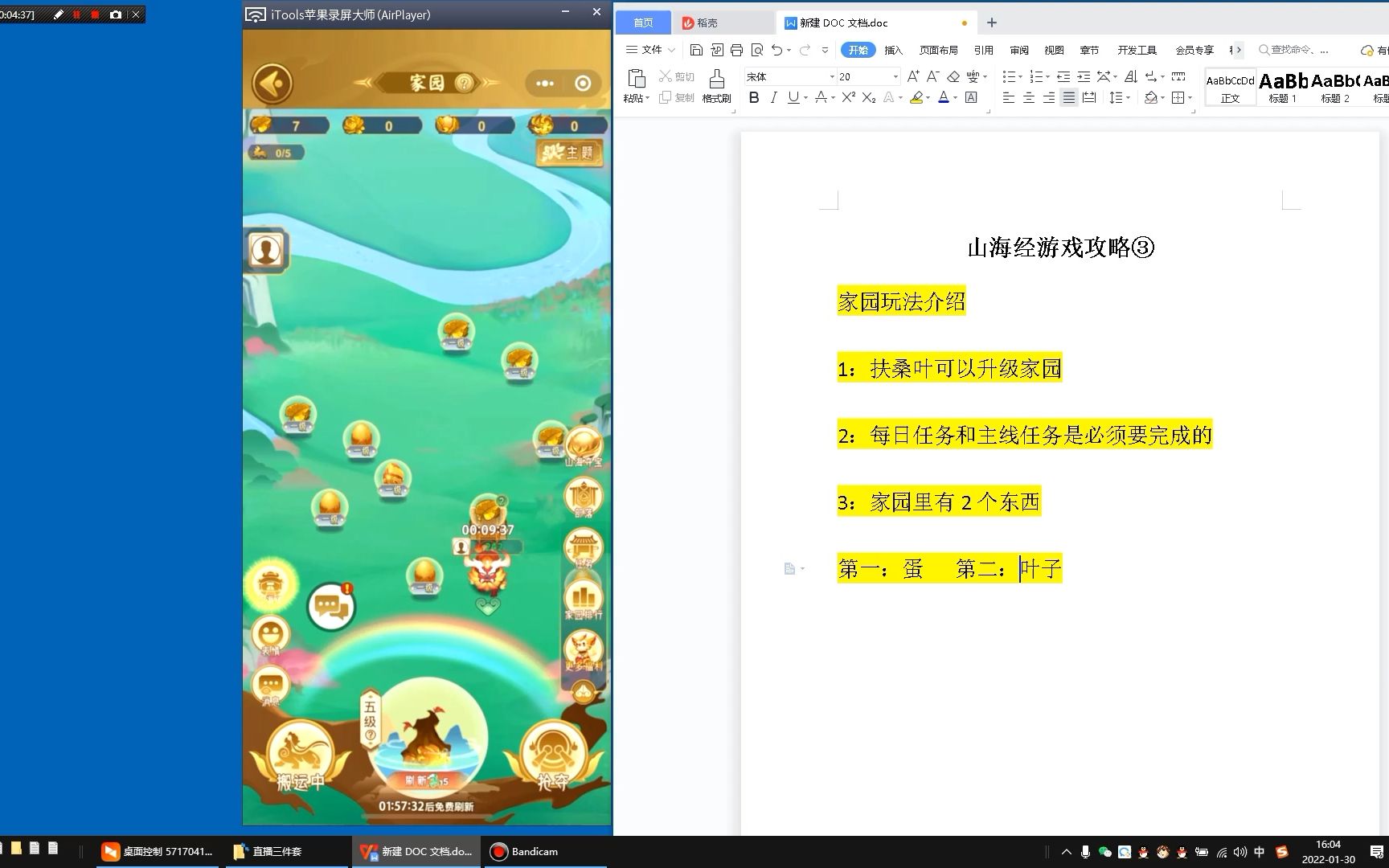
Task: Select justify alignment
Action: (x=1068, y=97)
